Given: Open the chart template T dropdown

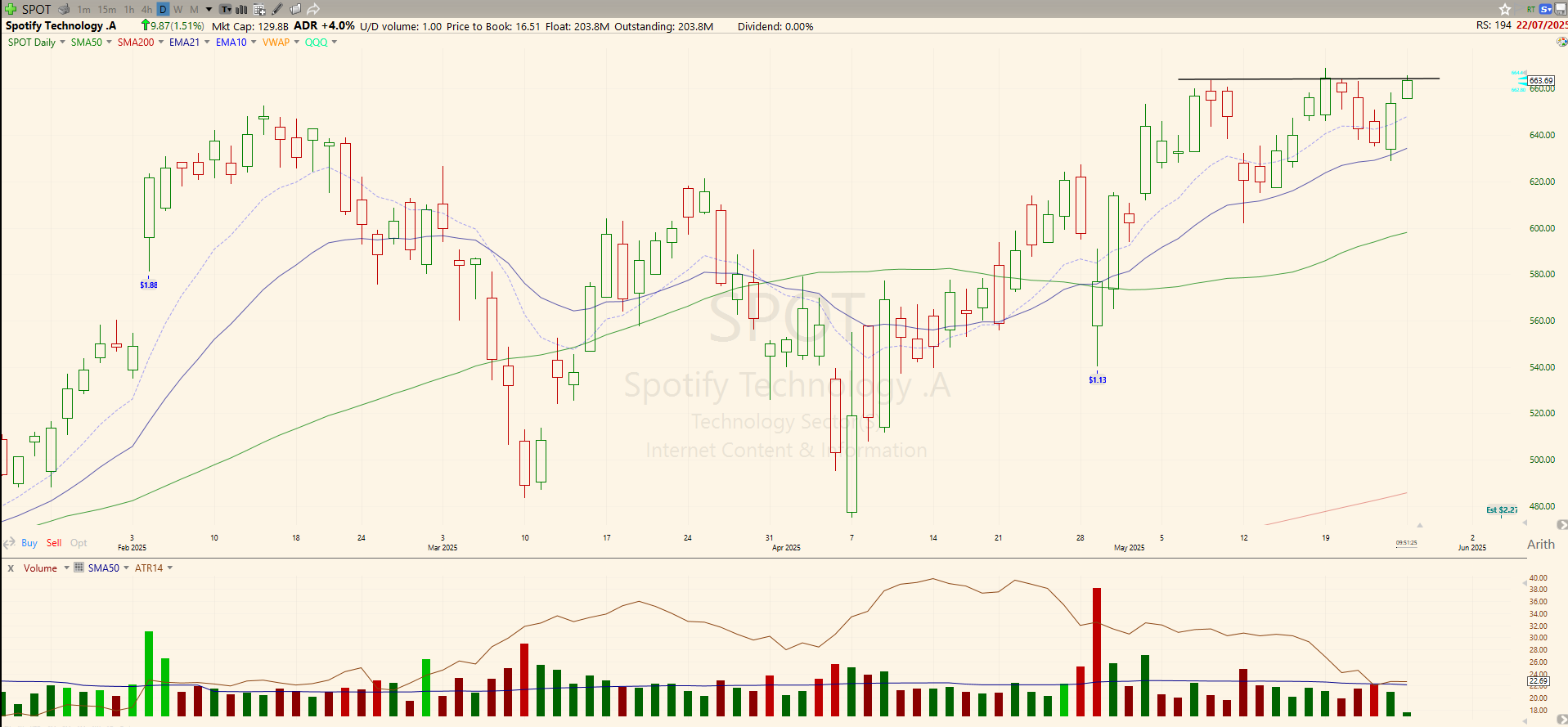Looking at the screenshot, I should tap(226, 10).
